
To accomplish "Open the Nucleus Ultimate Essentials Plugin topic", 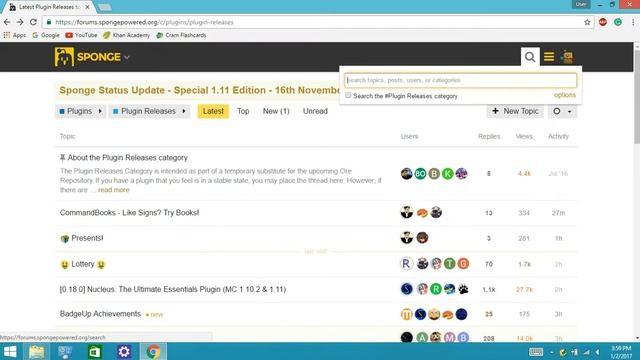I will (173, 289).
